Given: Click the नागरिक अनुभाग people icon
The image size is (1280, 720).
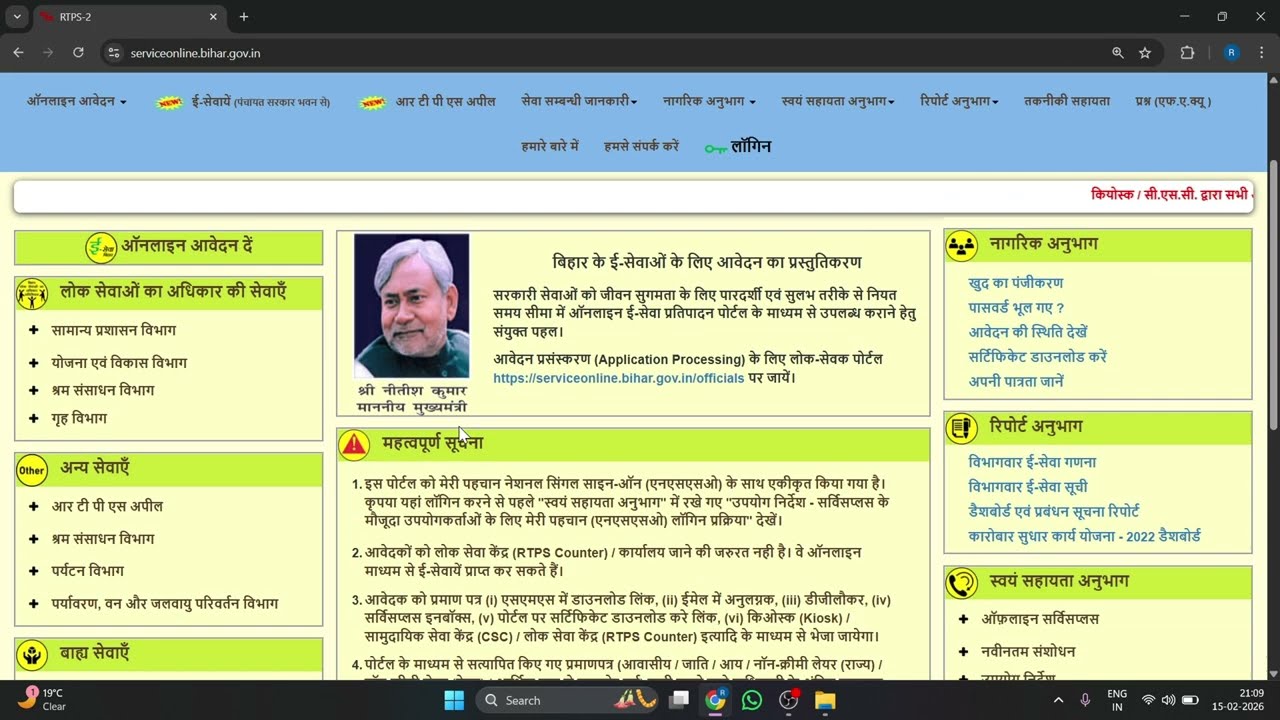Looking at the screenshot, I should pos(961,245).
